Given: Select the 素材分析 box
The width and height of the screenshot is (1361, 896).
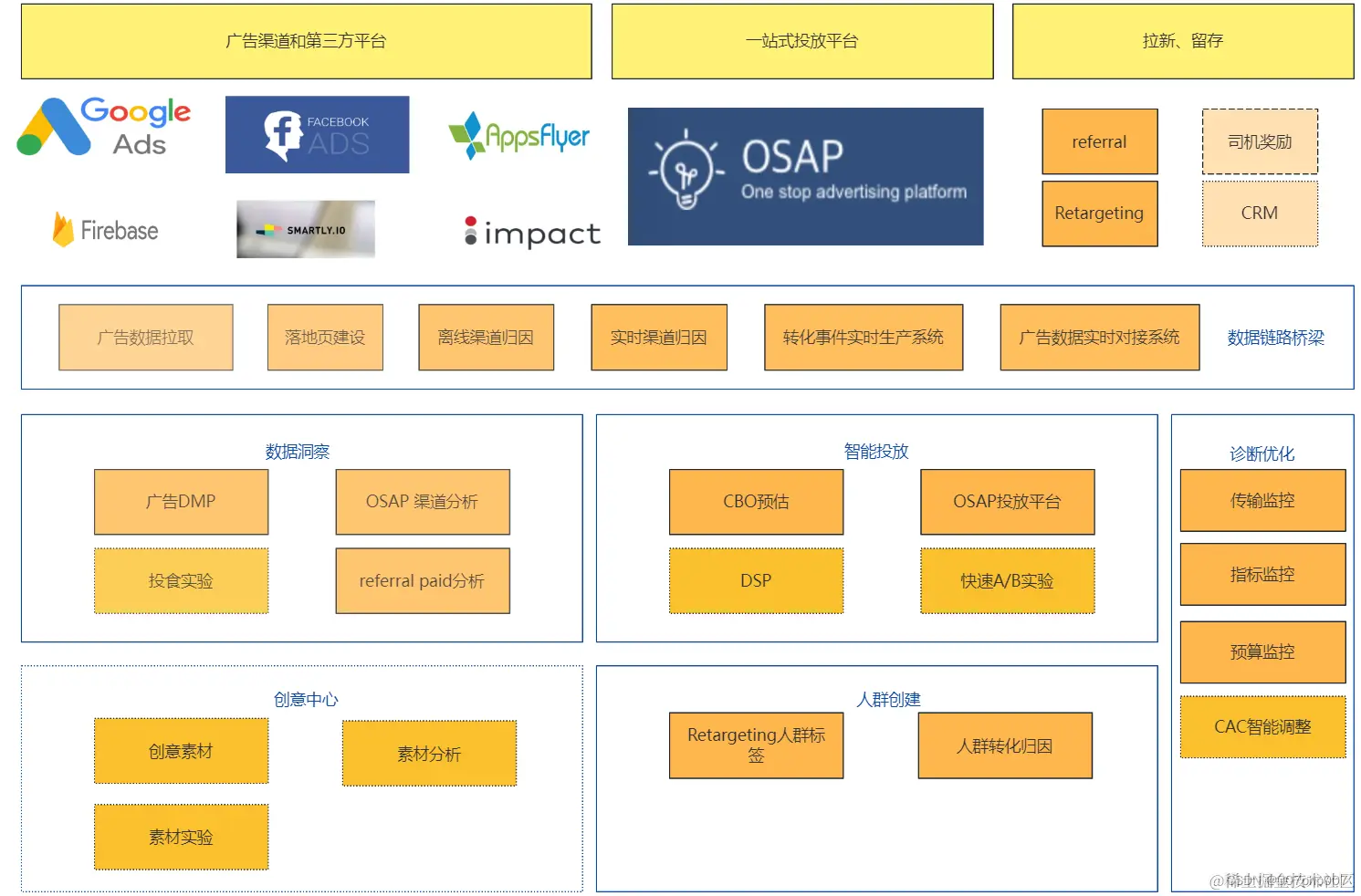Looking at the screenshot, I should point(430,754).
